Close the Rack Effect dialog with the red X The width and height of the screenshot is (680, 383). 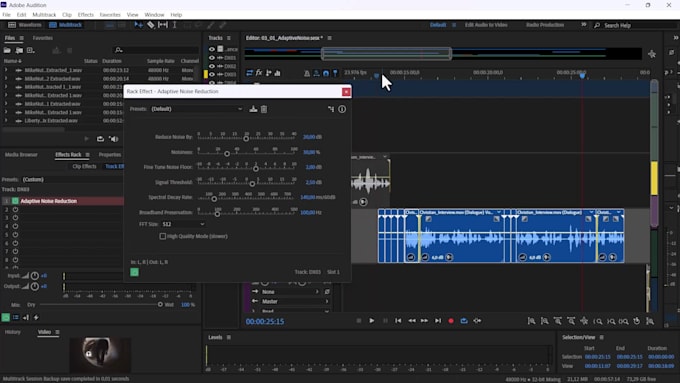[346, 92]
